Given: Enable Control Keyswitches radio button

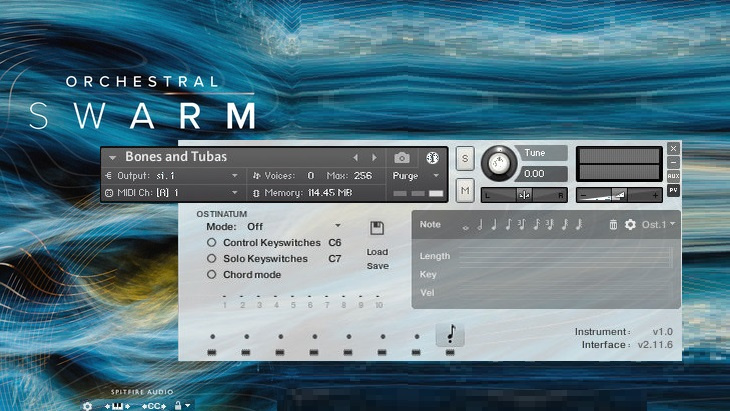Looking at the screenshot, I should click(211, 243).
